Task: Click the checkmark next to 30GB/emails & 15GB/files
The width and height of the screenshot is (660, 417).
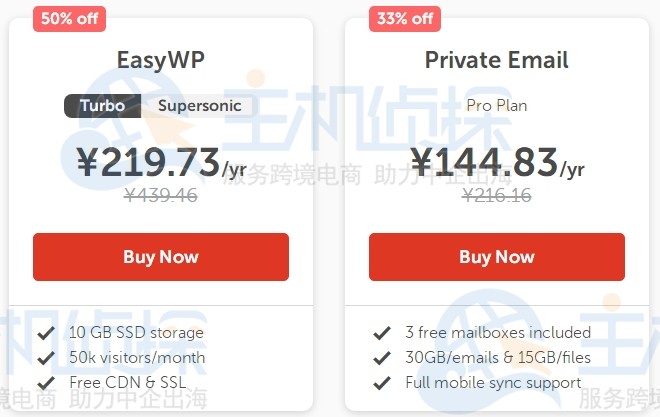Action: [381, 358]
